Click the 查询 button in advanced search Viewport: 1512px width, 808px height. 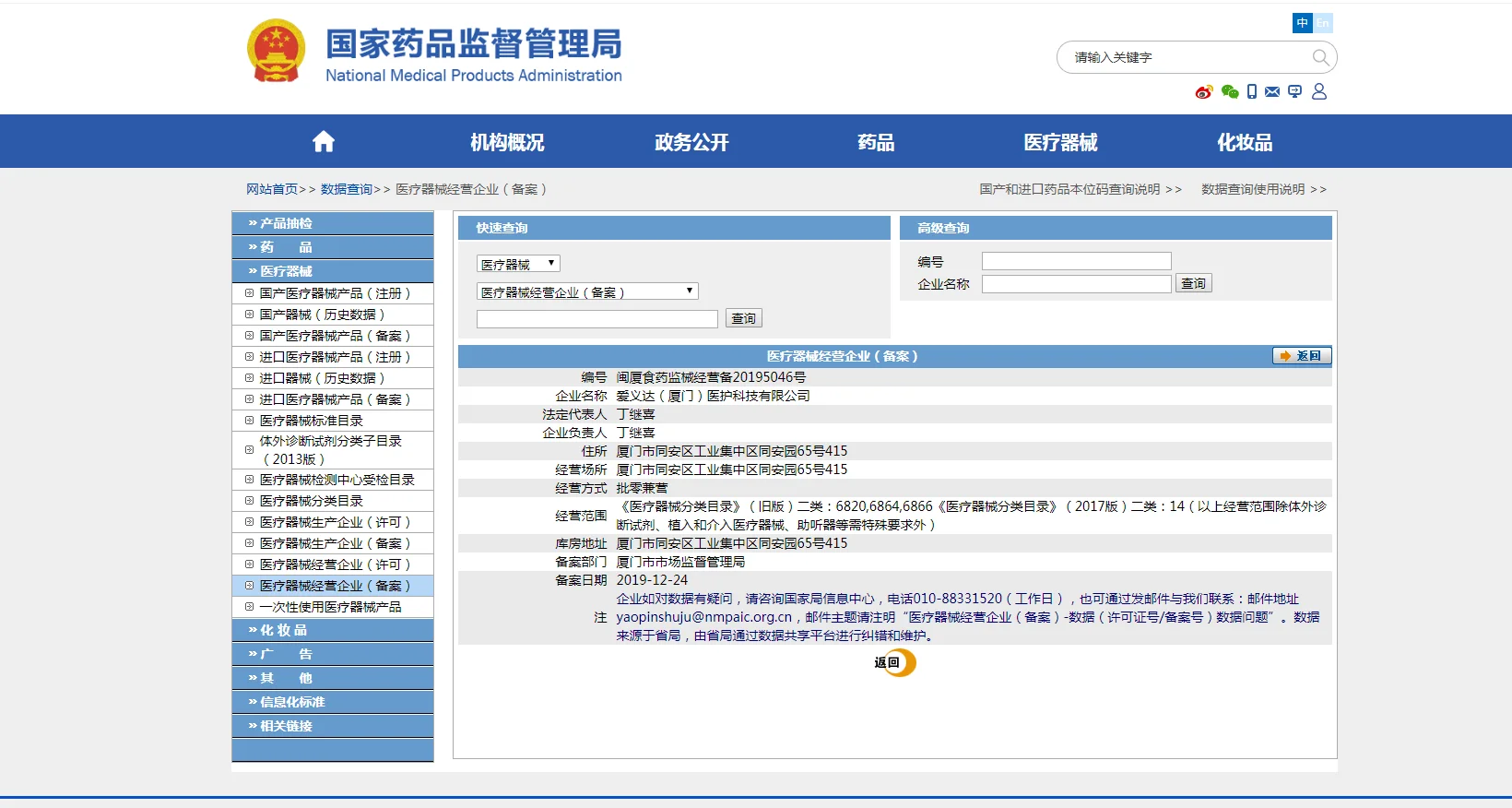point(1193,284)
